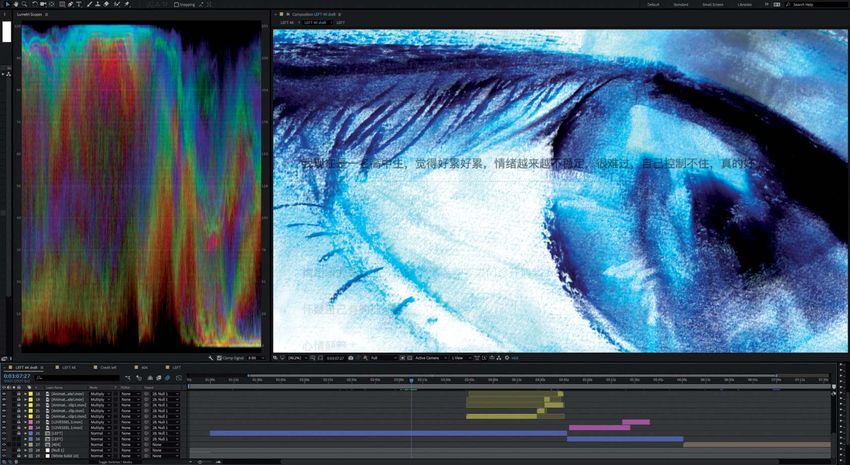Hide layer 25 LEFT with eye icon

4,434
